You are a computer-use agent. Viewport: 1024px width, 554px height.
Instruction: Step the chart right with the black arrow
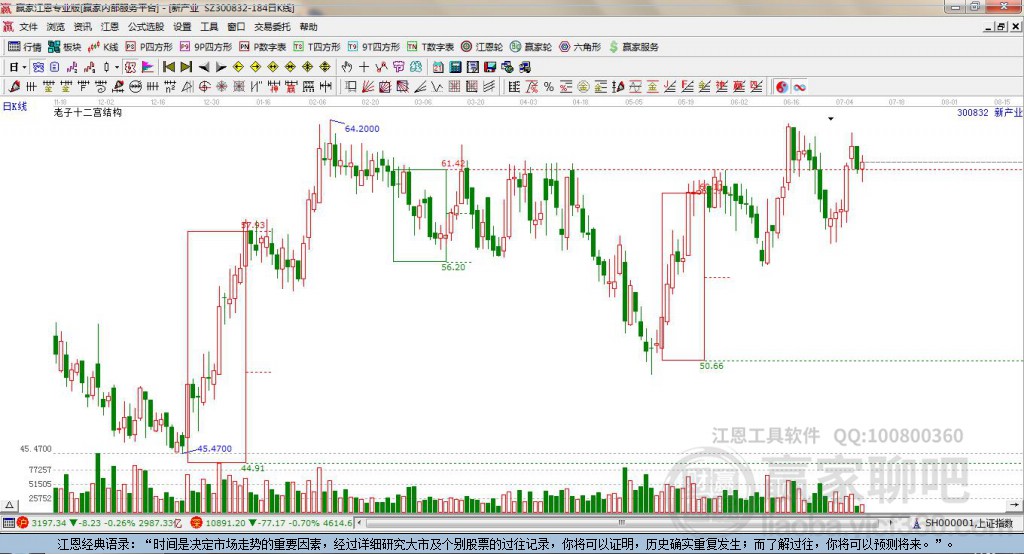pyautogui.click(x=221, y=67)
